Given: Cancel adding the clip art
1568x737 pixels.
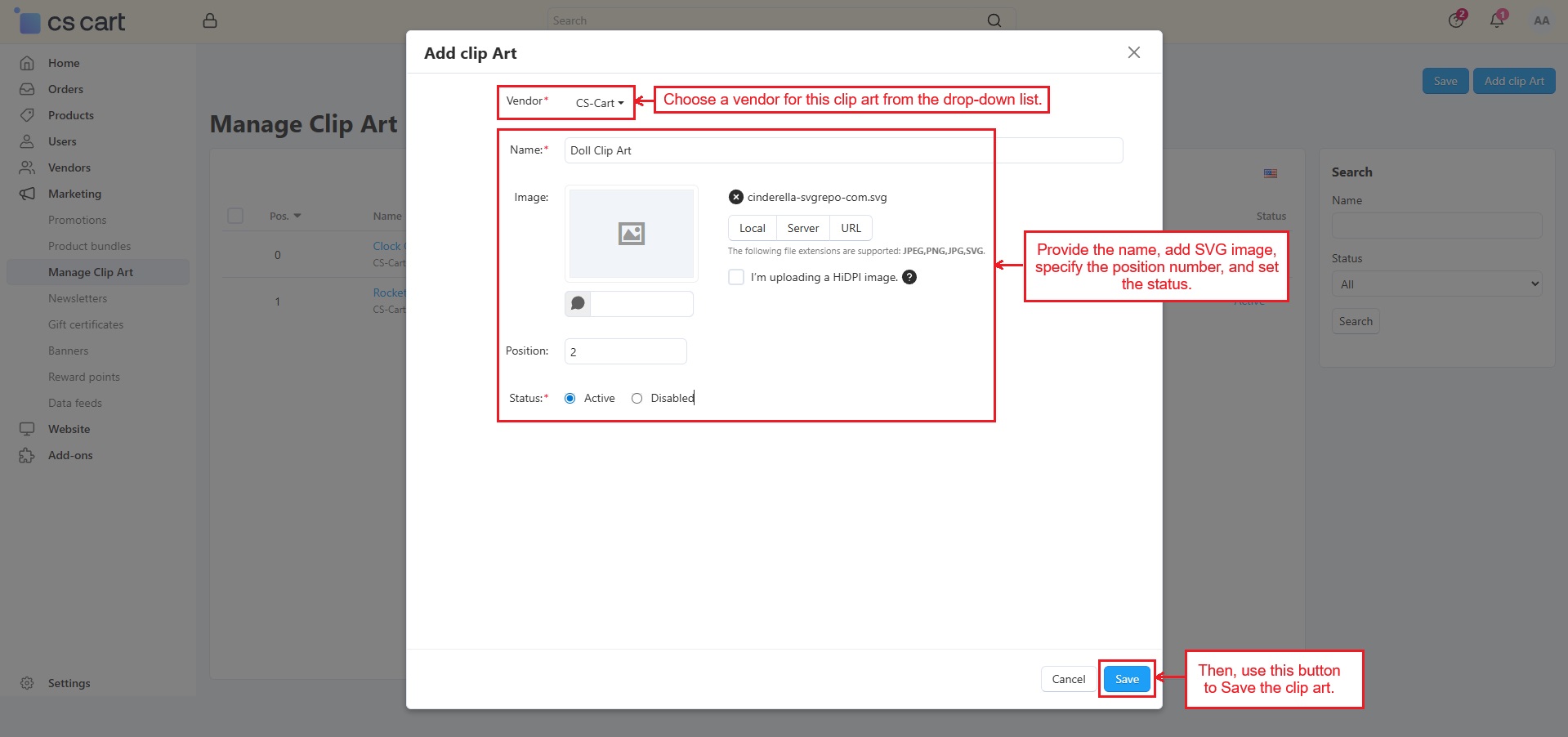Looking at the screenshot, I should click(1068, 679).
